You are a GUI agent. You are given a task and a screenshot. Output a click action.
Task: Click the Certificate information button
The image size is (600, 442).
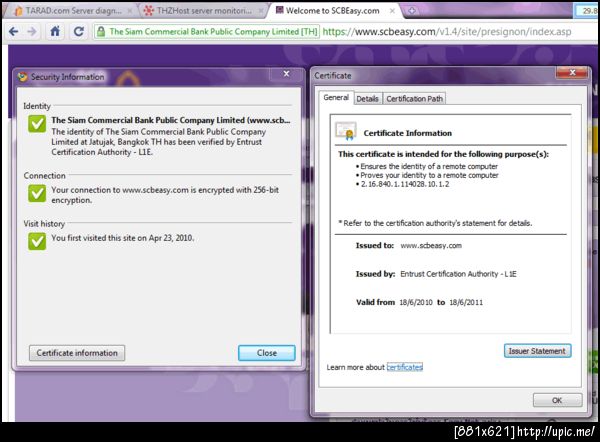77,353
